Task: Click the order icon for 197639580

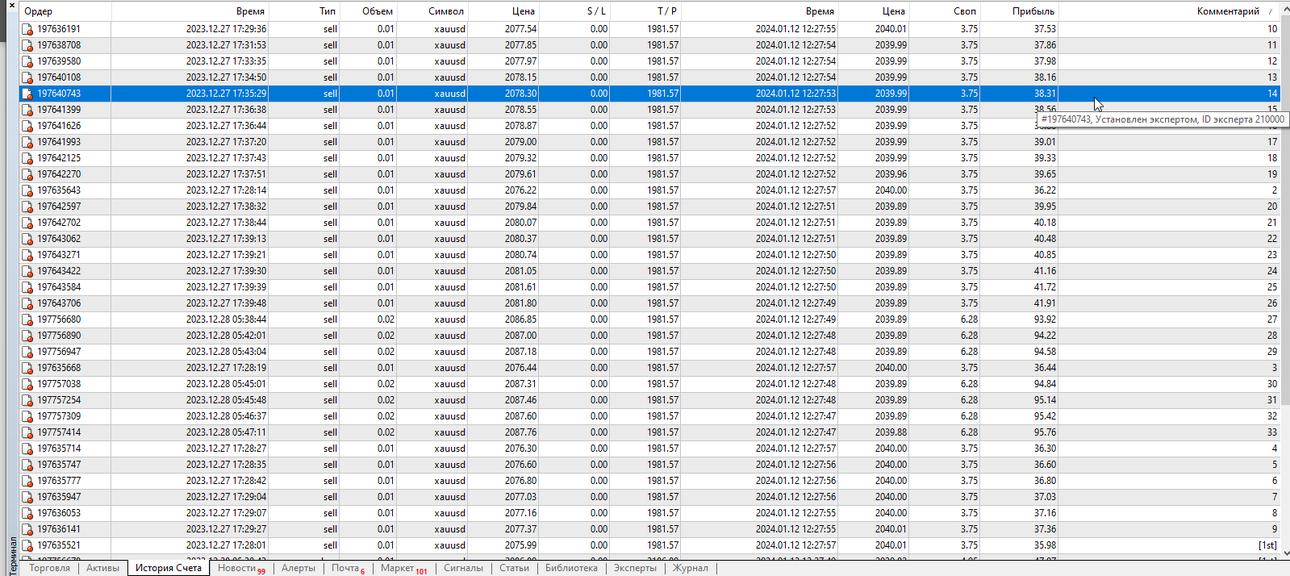Action: 28,61
